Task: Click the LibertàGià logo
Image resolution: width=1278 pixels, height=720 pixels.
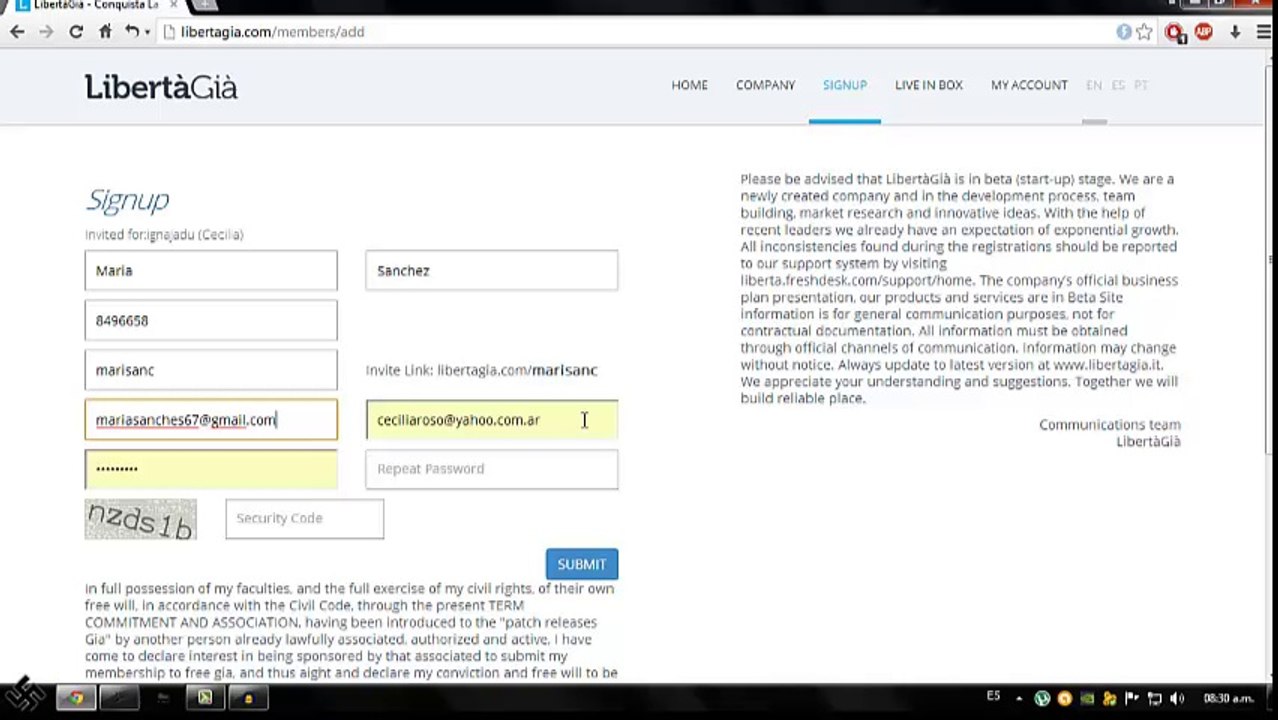Action: point(161,87)
